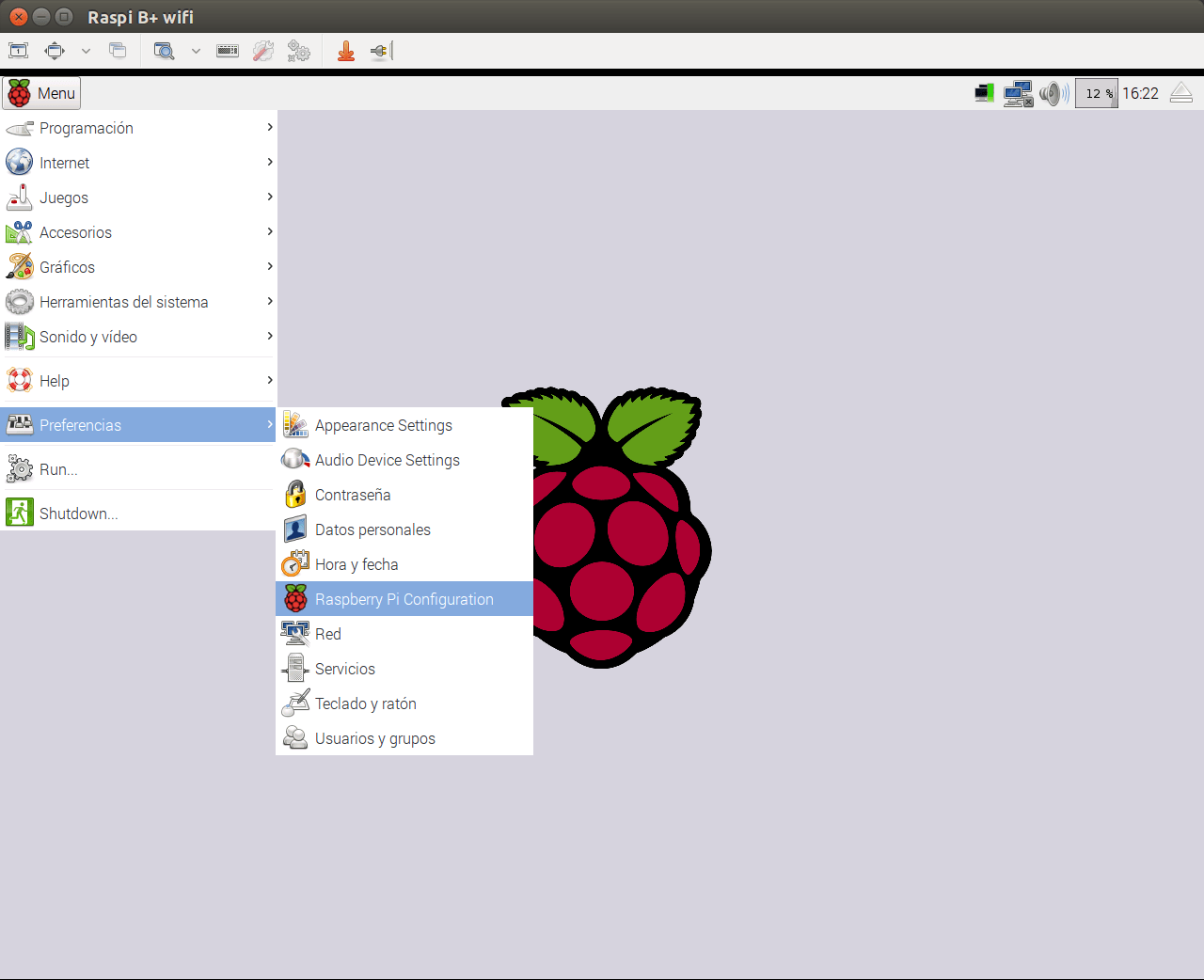The image size is (1204, 980).
Task: Send a keyboard shortcut via the keyboard icon
Action: (x=227, y=51)
